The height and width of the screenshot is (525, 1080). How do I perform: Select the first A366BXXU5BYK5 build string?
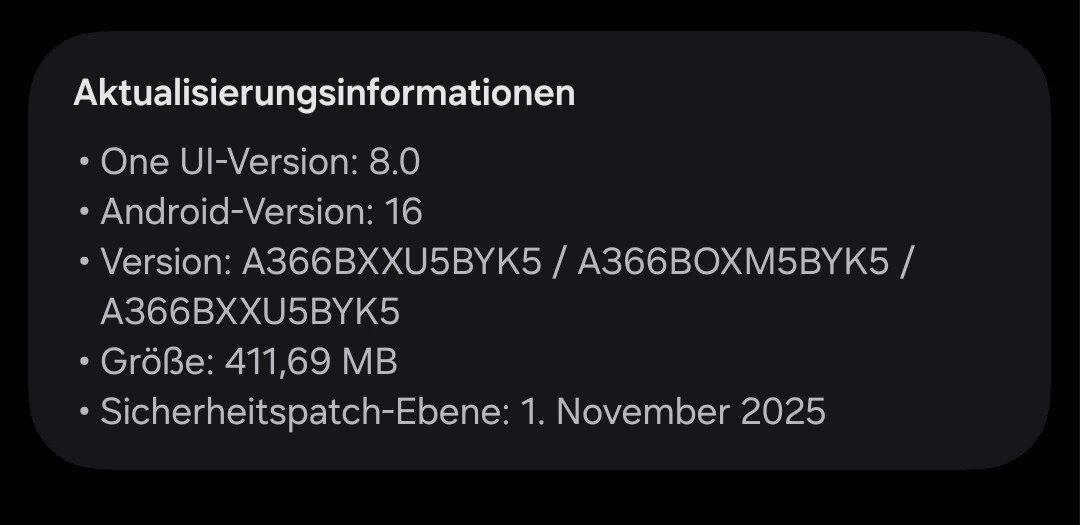(392, 262)
